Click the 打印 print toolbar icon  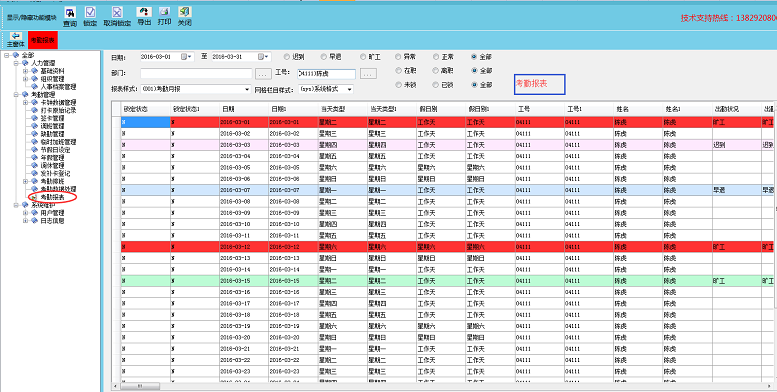click(165, 11)
